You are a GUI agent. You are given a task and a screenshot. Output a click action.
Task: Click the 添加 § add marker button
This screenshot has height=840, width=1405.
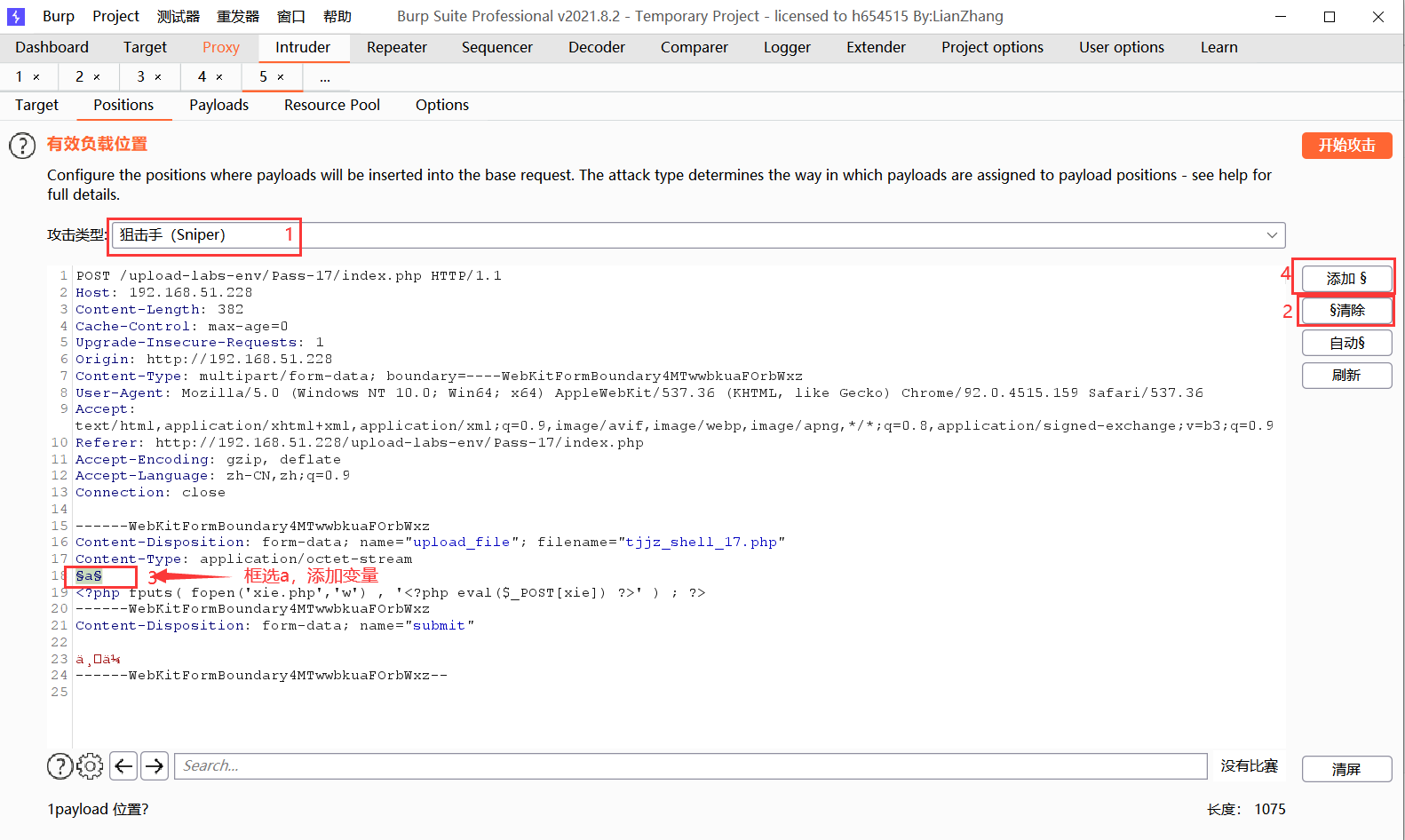point(1346,279)
